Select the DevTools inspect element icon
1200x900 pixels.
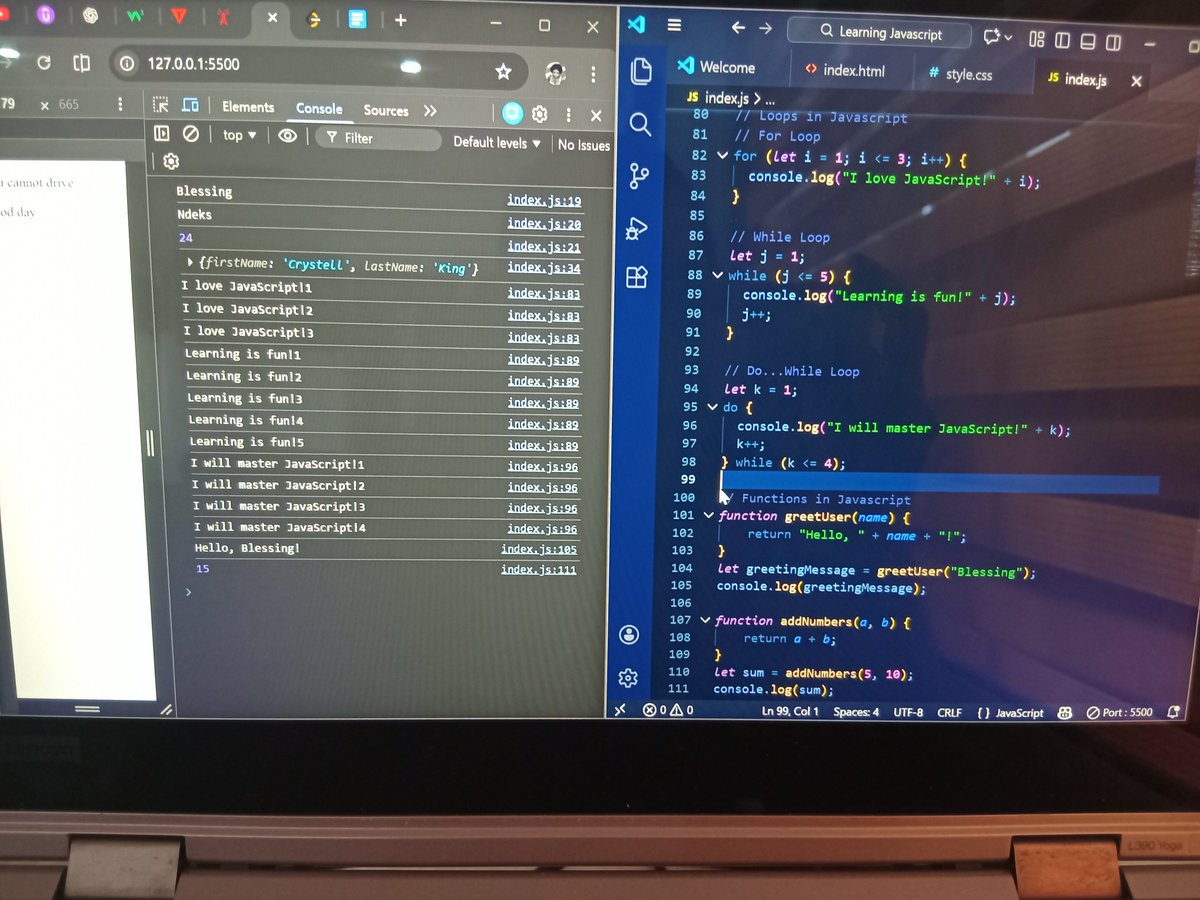(x=160, y=104)
